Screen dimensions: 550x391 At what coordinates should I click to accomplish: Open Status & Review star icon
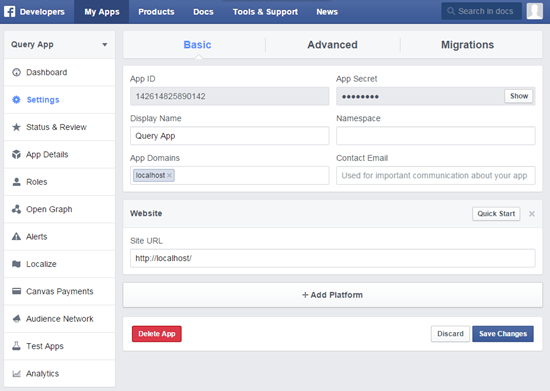(x=16, y=127)
